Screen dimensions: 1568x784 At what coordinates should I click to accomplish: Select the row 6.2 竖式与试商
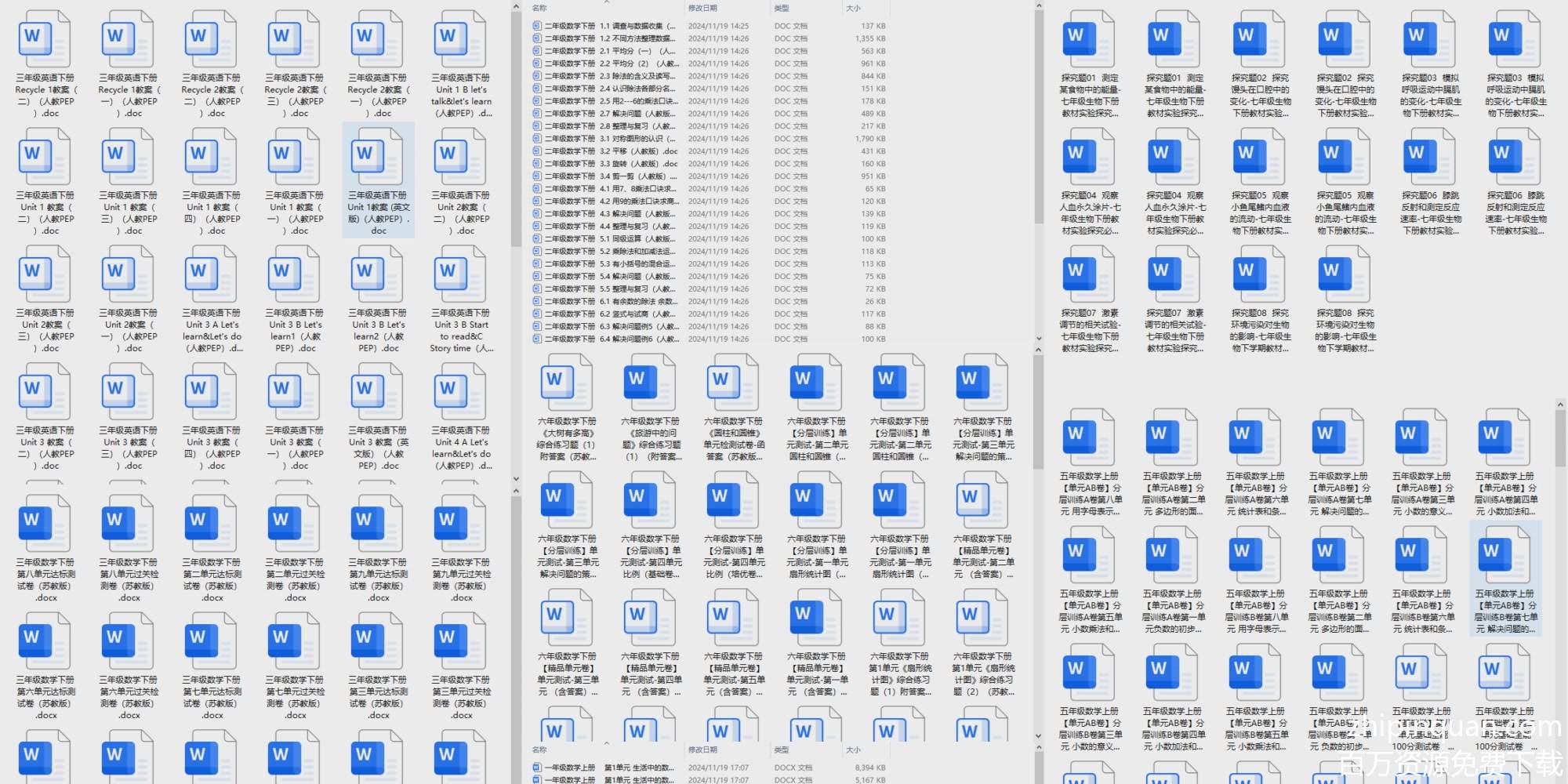tap(710, 314)
